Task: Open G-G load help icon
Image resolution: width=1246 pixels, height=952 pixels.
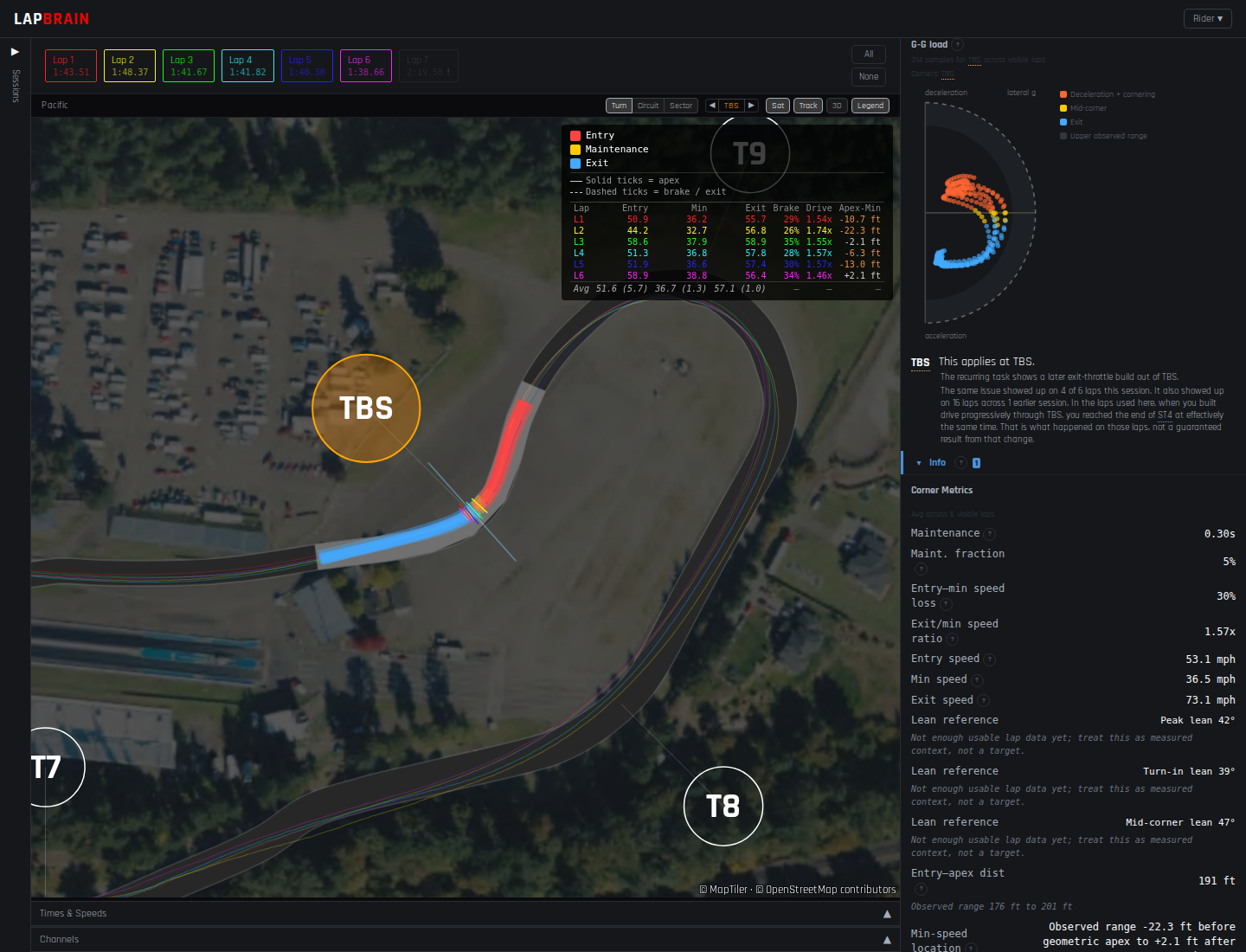Action: 958,44
